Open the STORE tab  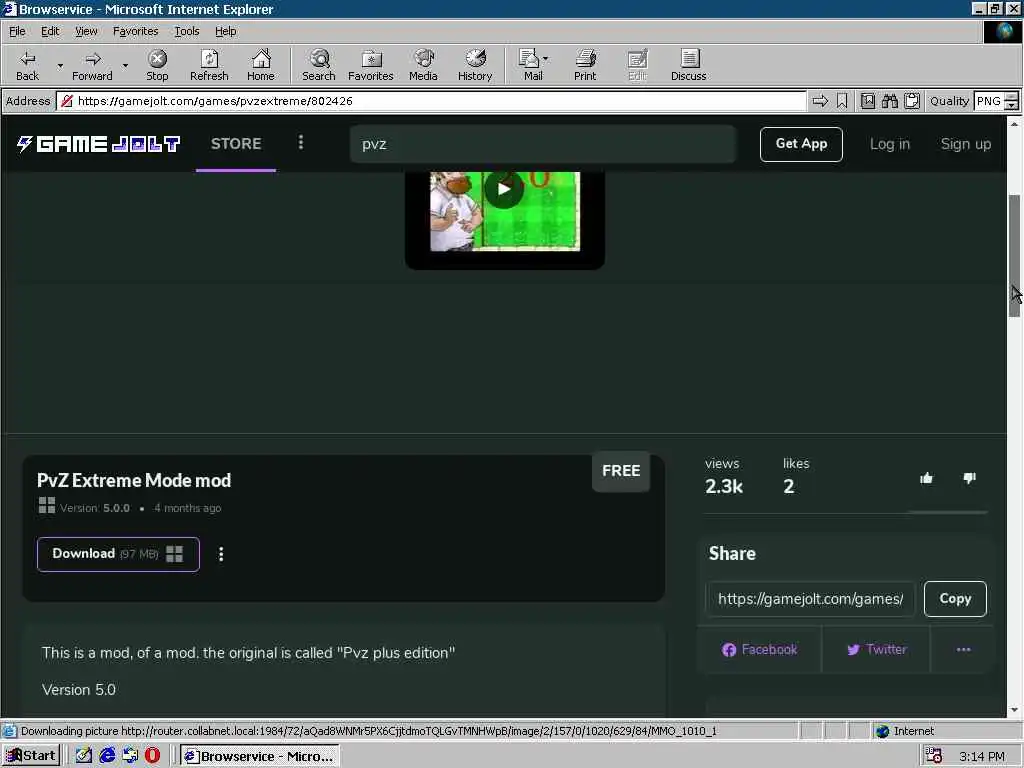click(x=236, y=144)
